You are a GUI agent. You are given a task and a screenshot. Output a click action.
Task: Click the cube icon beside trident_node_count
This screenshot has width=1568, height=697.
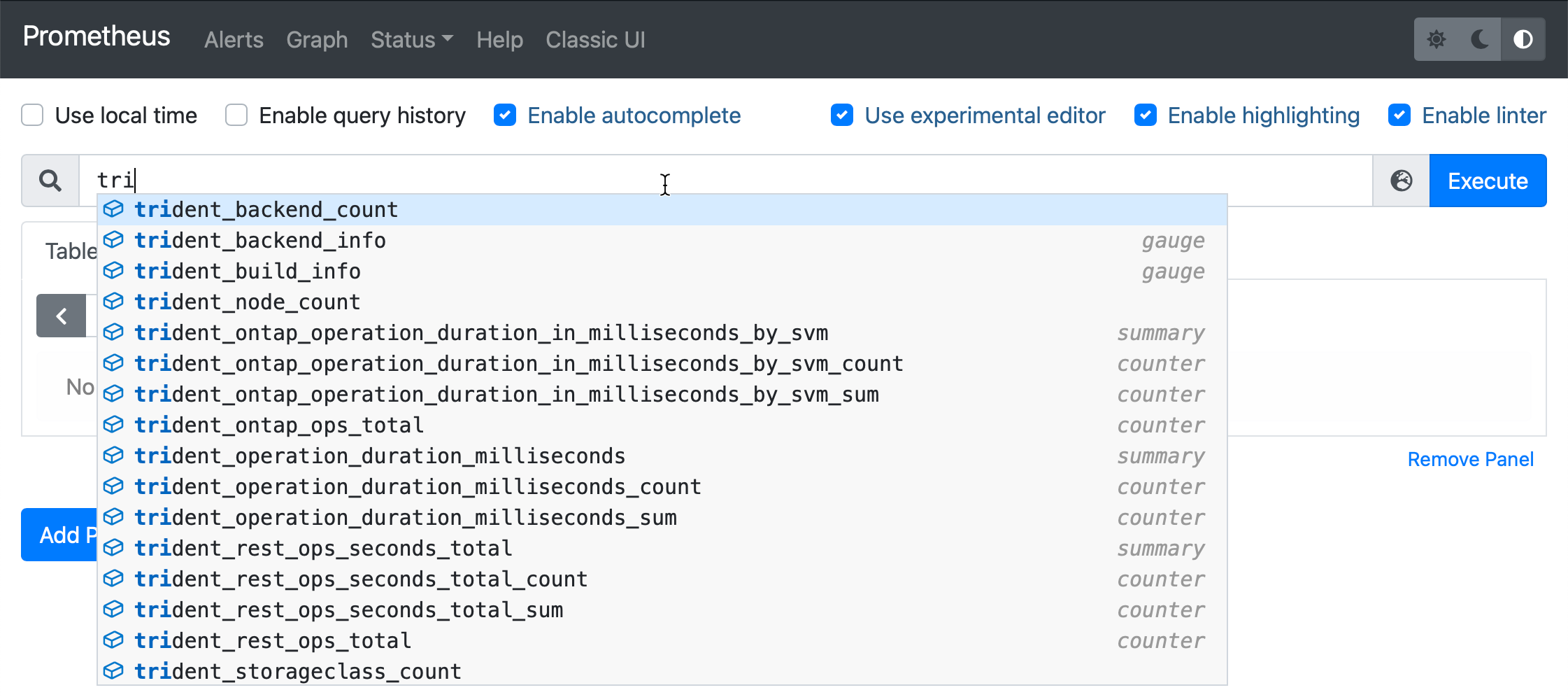coord(113,301)
